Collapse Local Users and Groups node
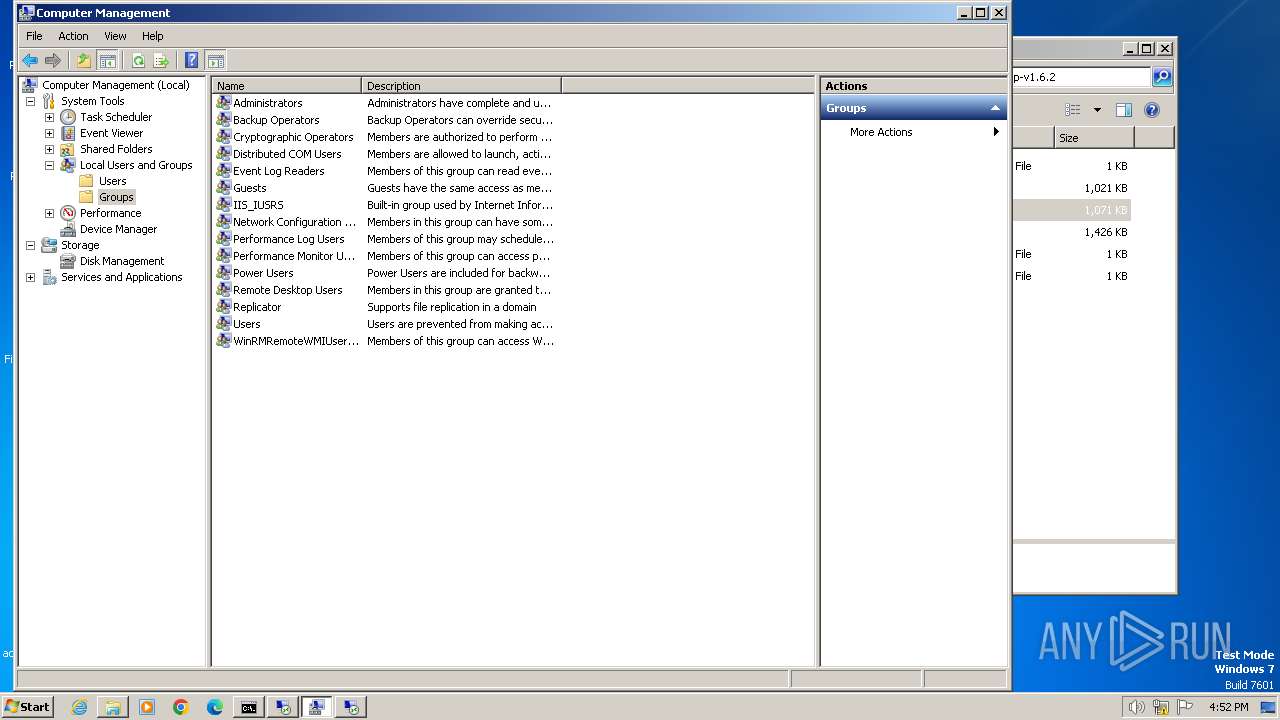The height and width of the screenshot is (720, 1280). coord(49,165)
